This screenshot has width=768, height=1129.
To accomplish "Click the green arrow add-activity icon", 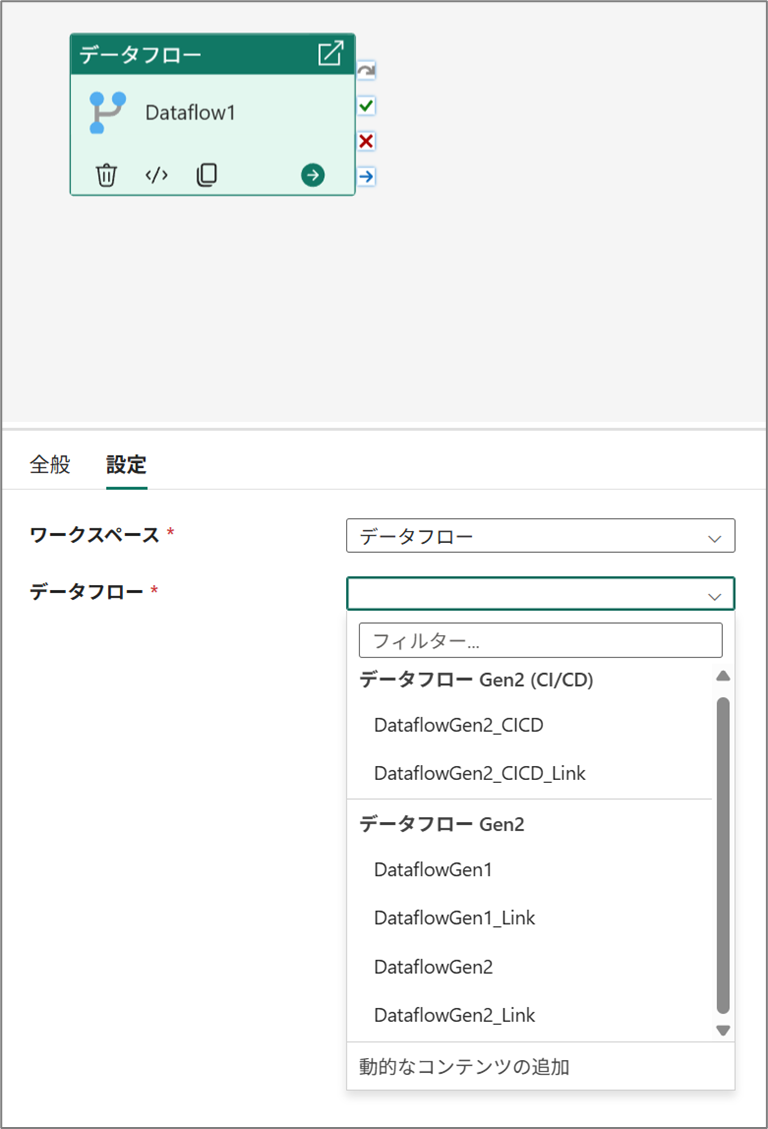I will [x=312, y=175].
